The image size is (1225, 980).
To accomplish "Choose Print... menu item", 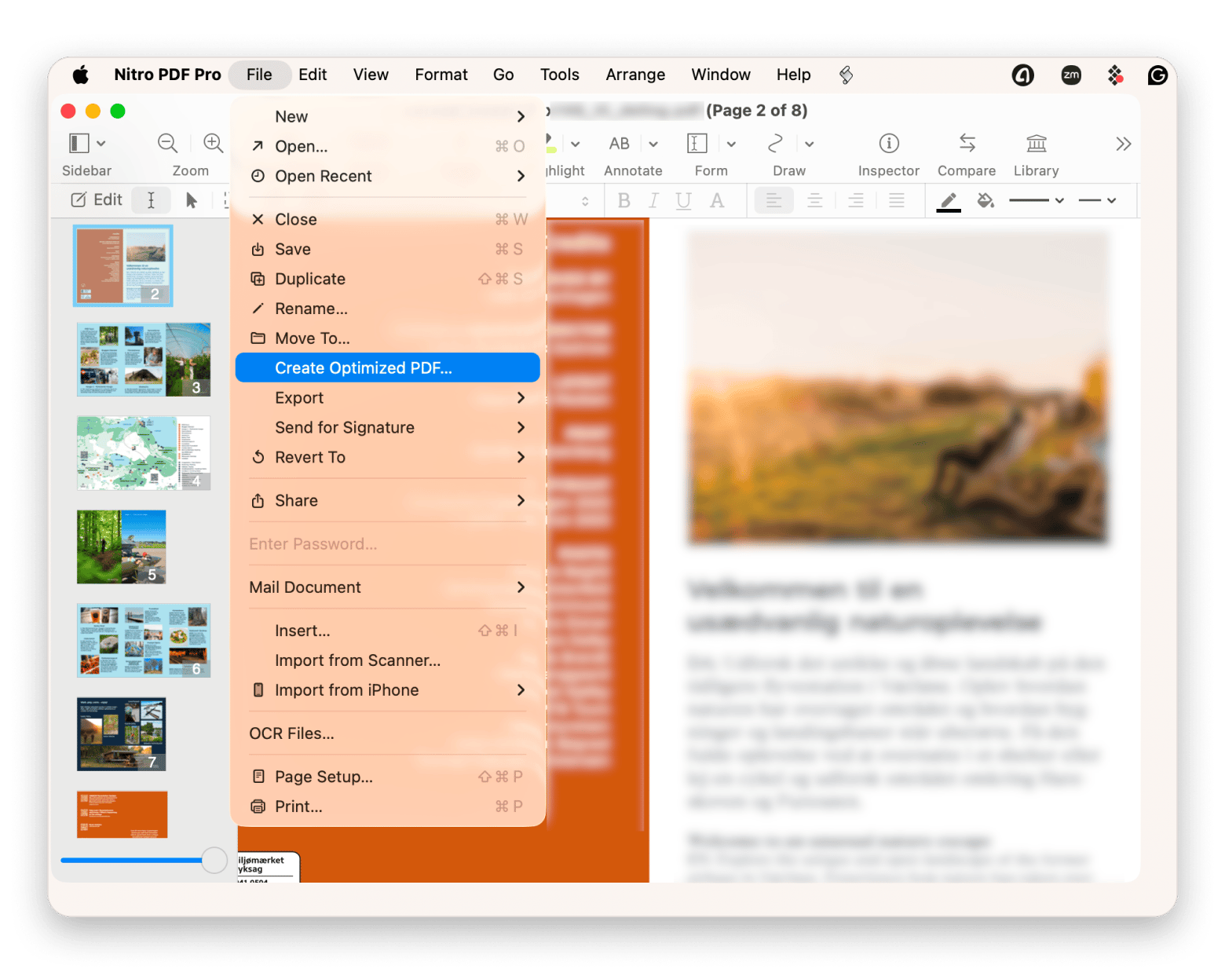I will (x=388, y=806).
